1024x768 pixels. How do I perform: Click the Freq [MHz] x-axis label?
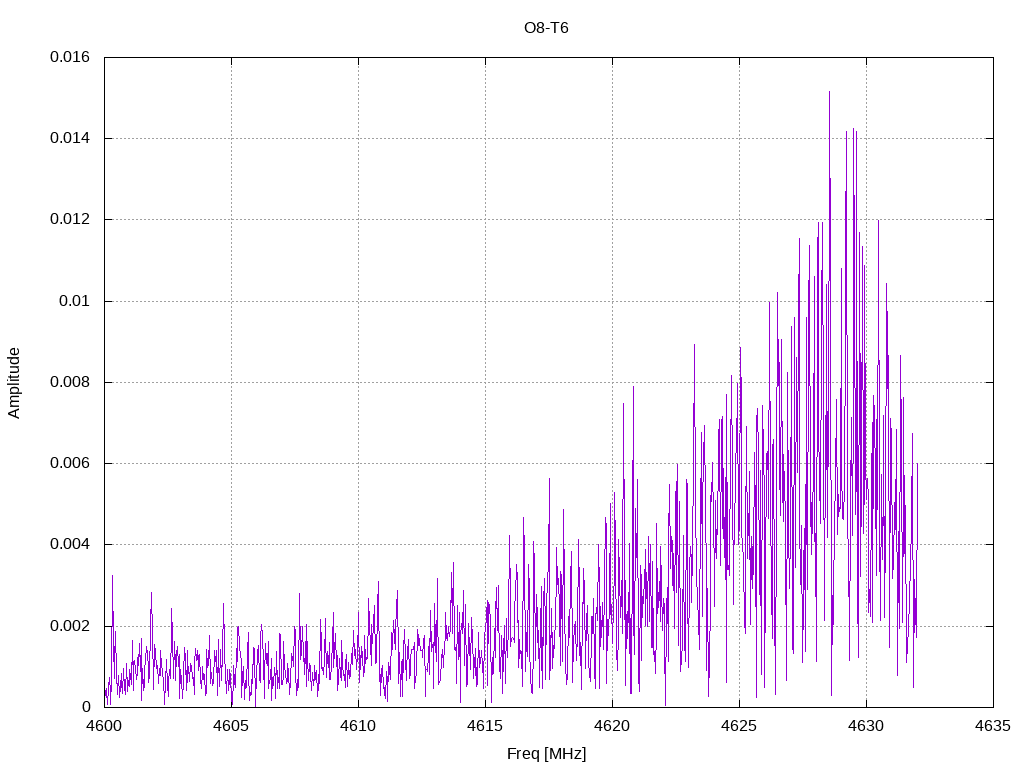coord(546,754)
